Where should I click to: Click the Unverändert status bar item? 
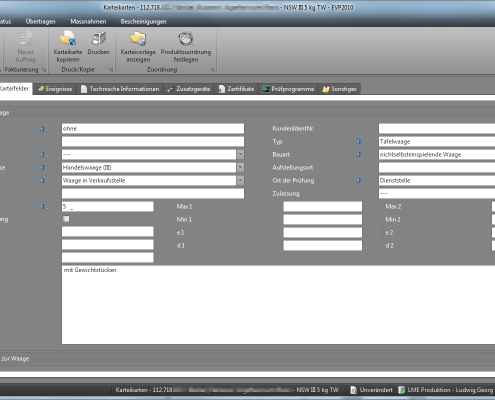coord(371,390)
